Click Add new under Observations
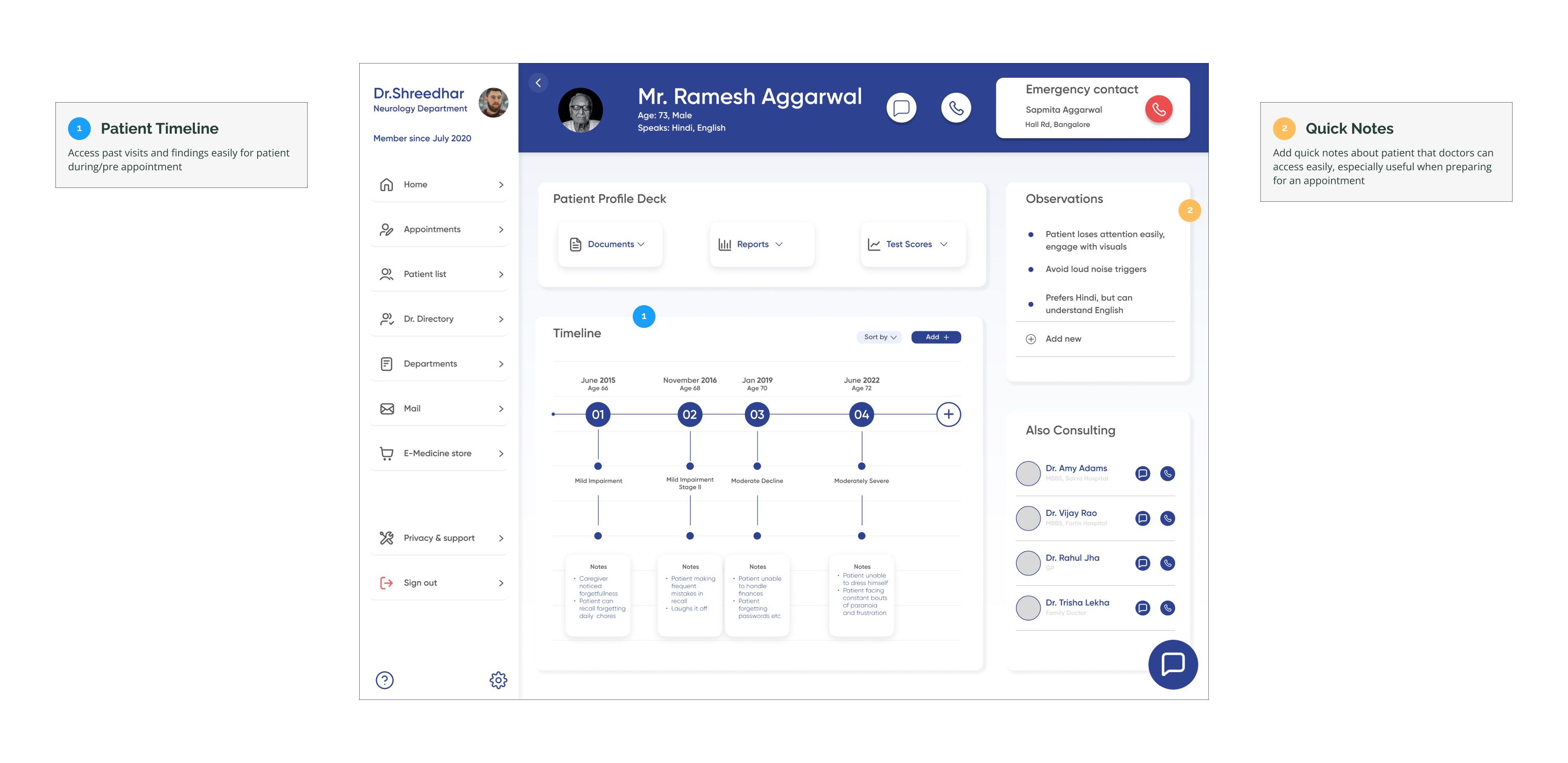Image resolution: width=1568 pixels, height=763 pixels. tap(1062, 338)
